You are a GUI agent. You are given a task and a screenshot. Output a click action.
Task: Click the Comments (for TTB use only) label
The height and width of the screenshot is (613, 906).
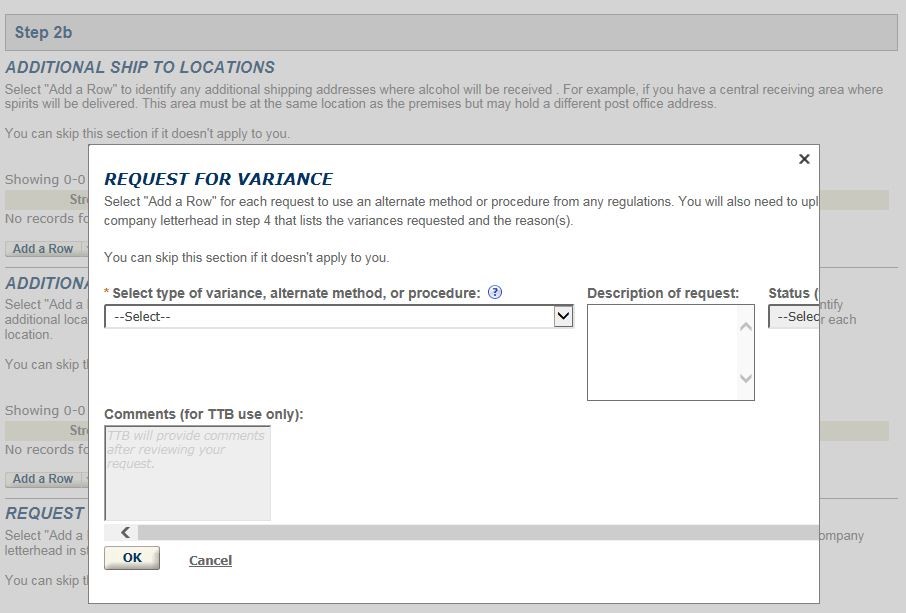click(x=203, y=414)
